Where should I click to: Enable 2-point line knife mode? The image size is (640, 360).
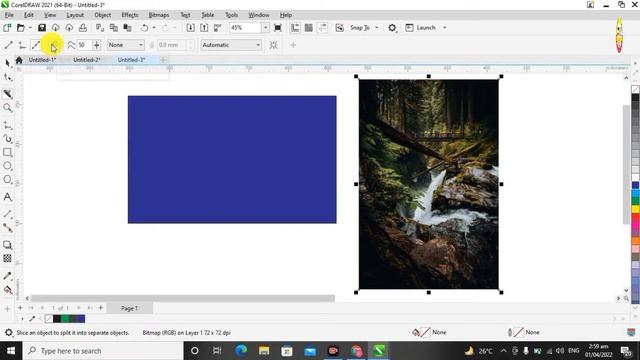[9, 45]
